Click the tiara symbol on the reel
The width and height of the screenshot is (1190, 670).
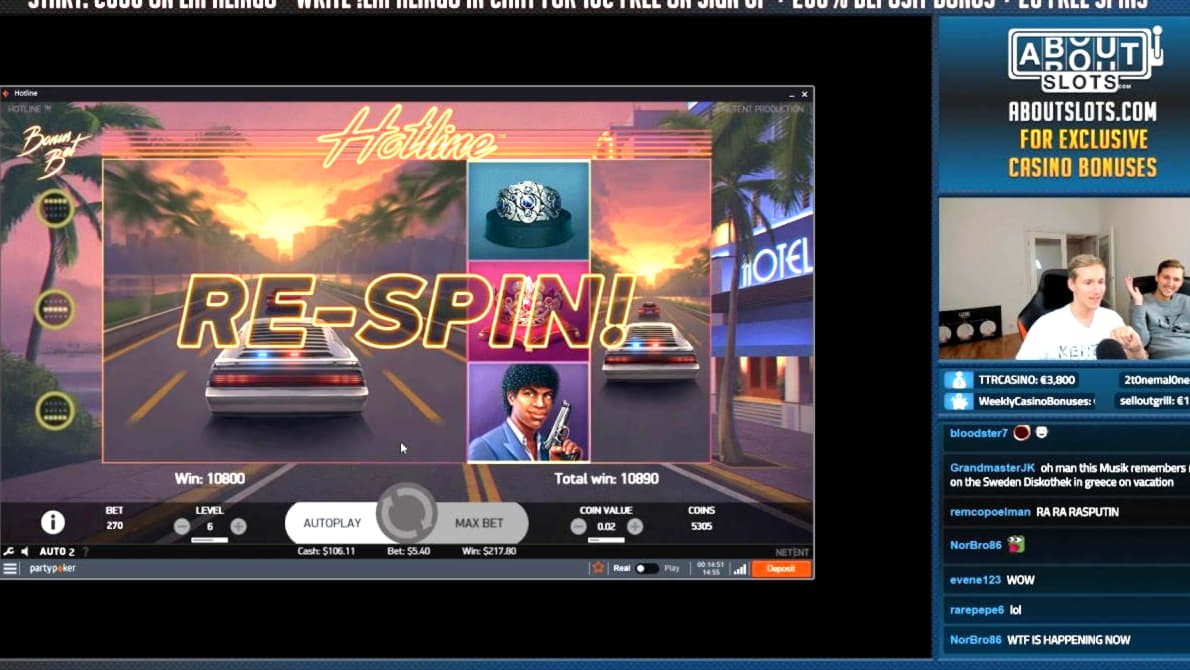tap(528, 312)
